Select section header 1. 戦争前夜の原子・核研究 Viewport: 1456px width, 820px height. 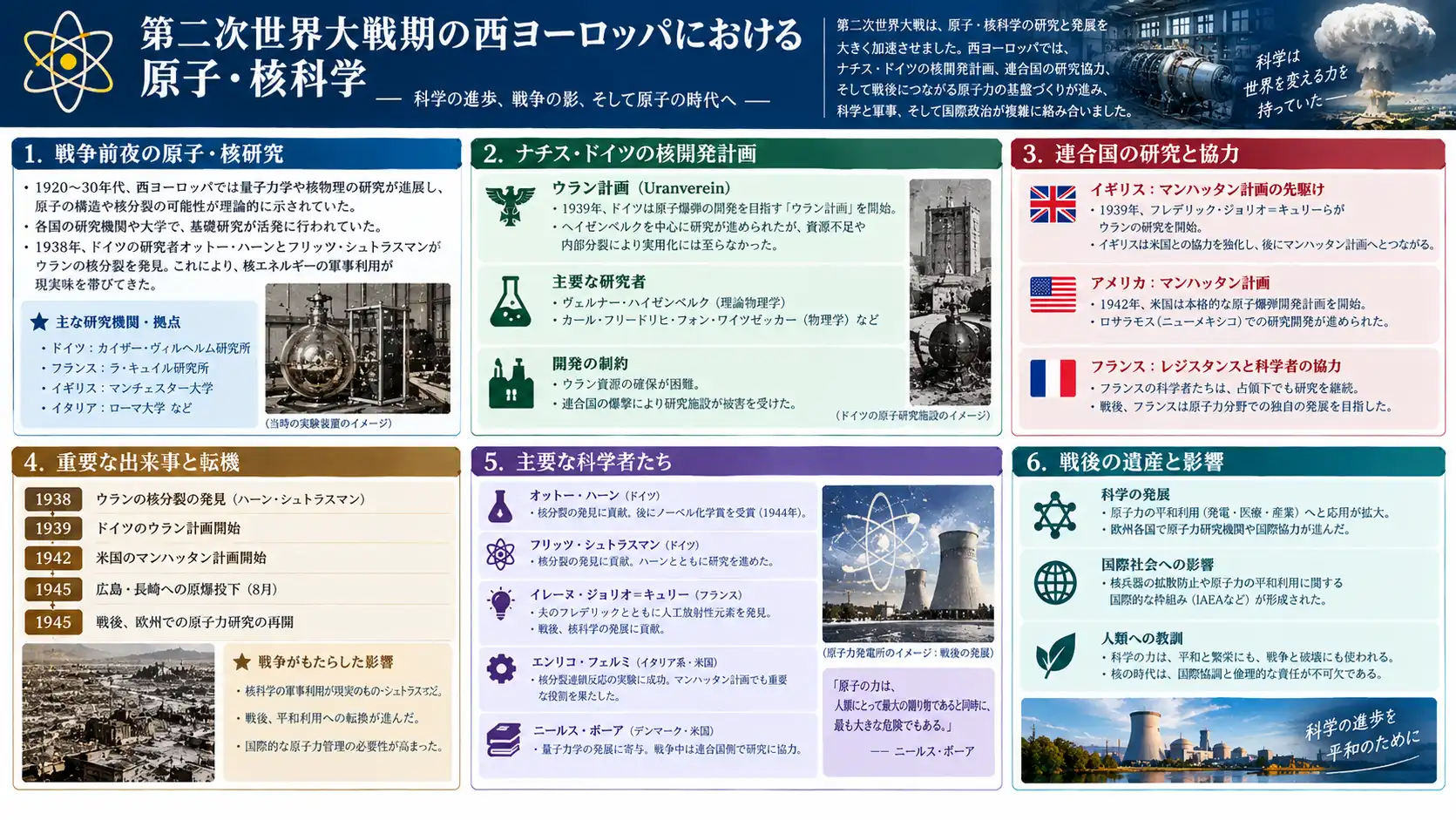coord(236,153)
